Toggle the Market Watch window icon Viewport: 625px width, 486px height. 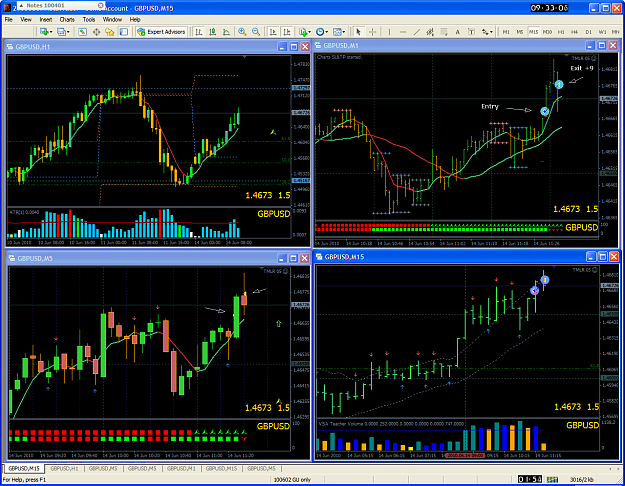pos(83,32)
